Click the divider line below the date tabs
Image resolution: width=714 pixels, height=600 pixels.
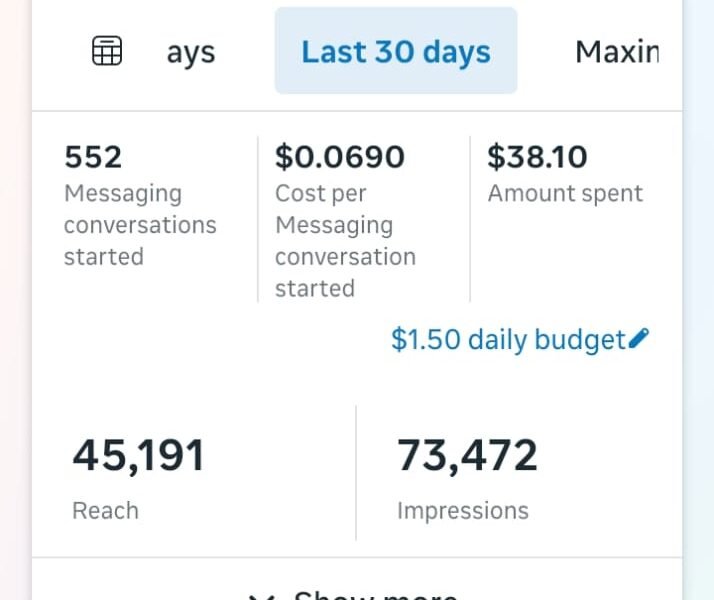(357, 111)
